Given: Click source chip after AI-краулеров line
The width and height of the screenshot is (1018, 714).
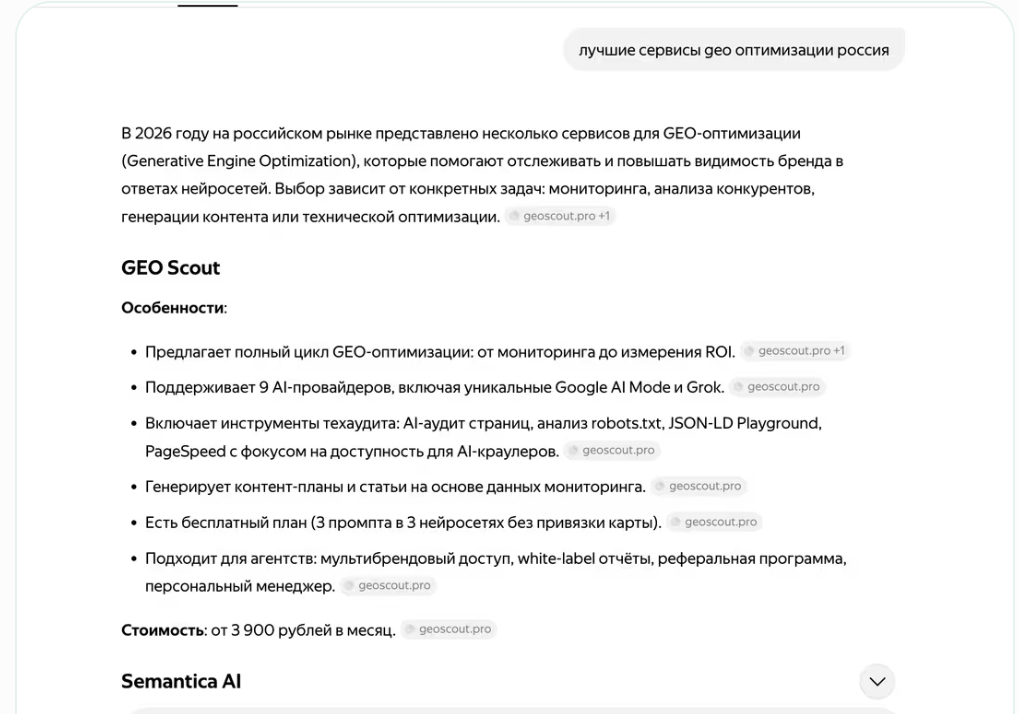Looking at the screenshot, I should 612,451.
